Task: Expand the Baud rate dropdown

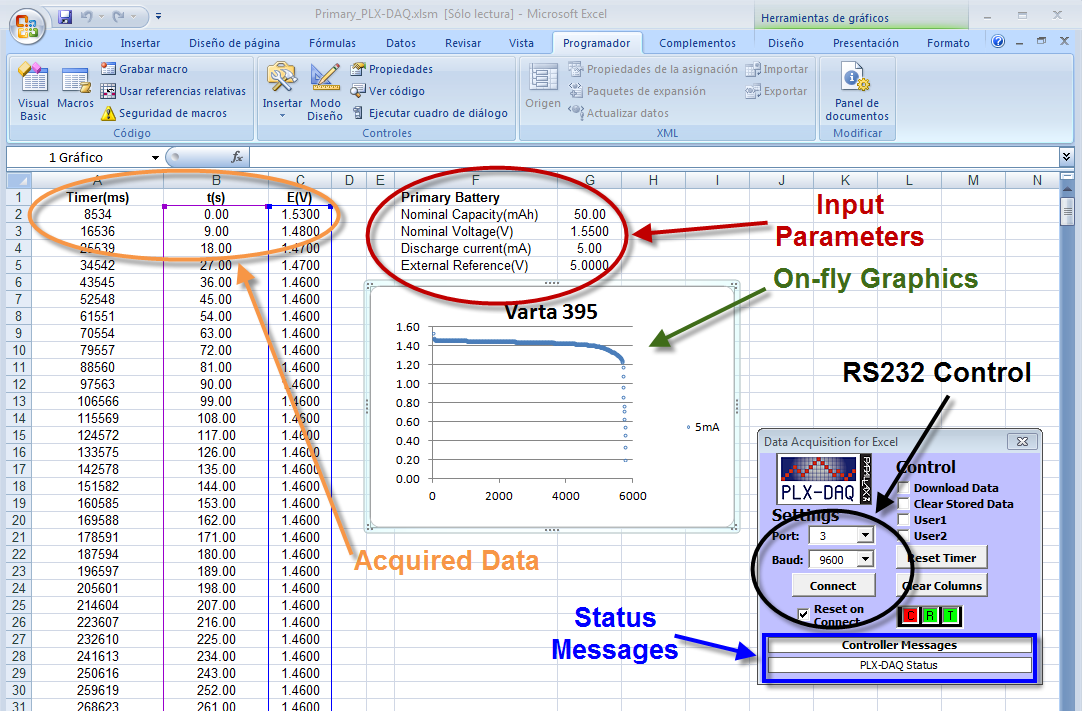Action: tap(865, 560)
